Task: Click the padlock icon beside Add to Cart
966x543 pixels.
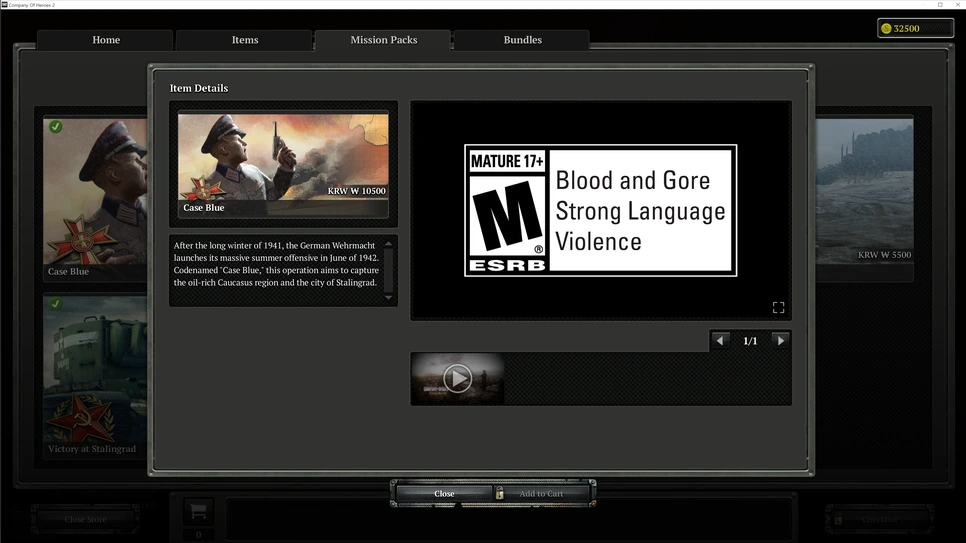Action: (x=500, y=494)
